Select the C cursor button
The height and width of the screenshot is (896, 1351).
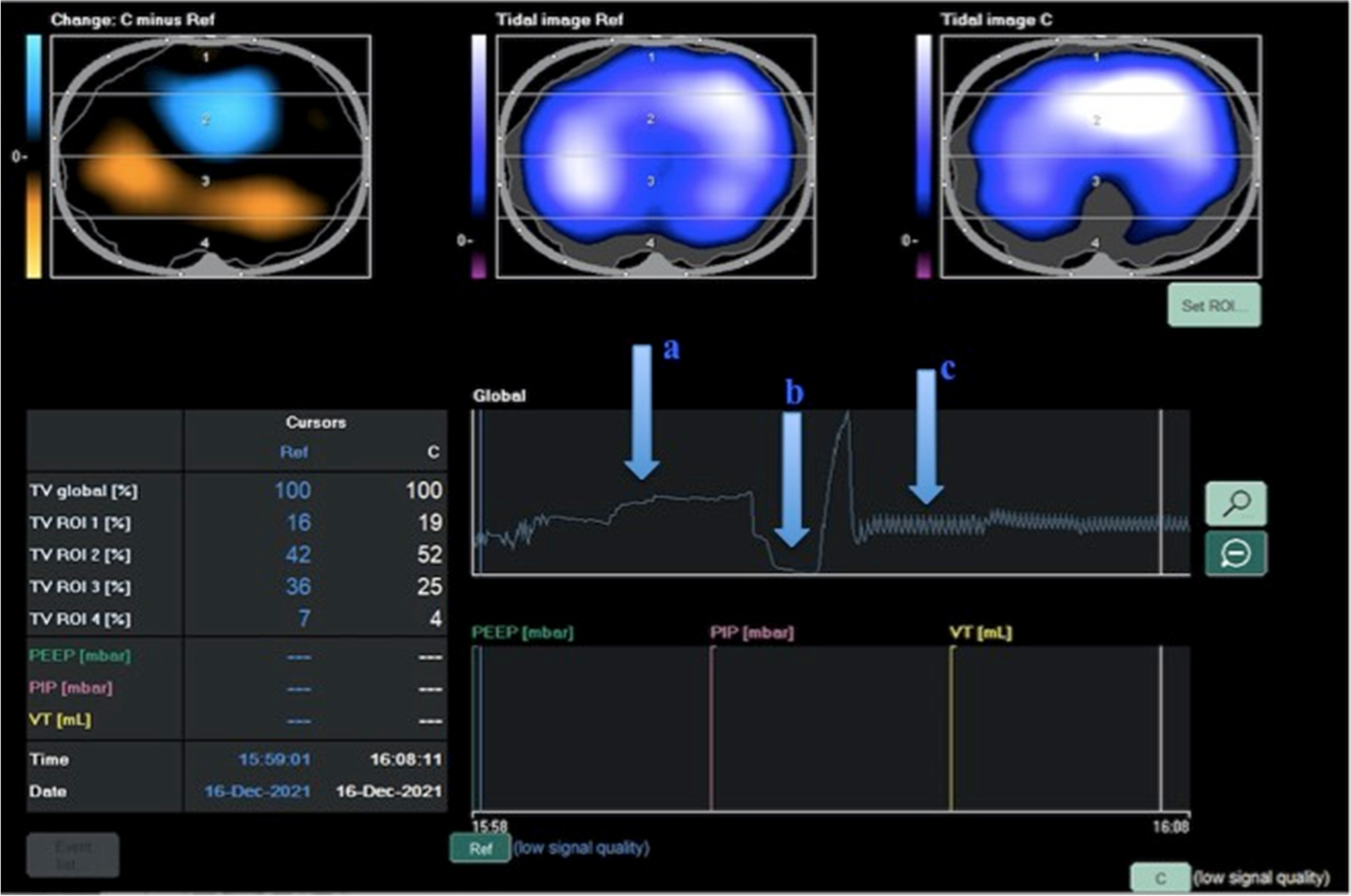coord(1160,878)
